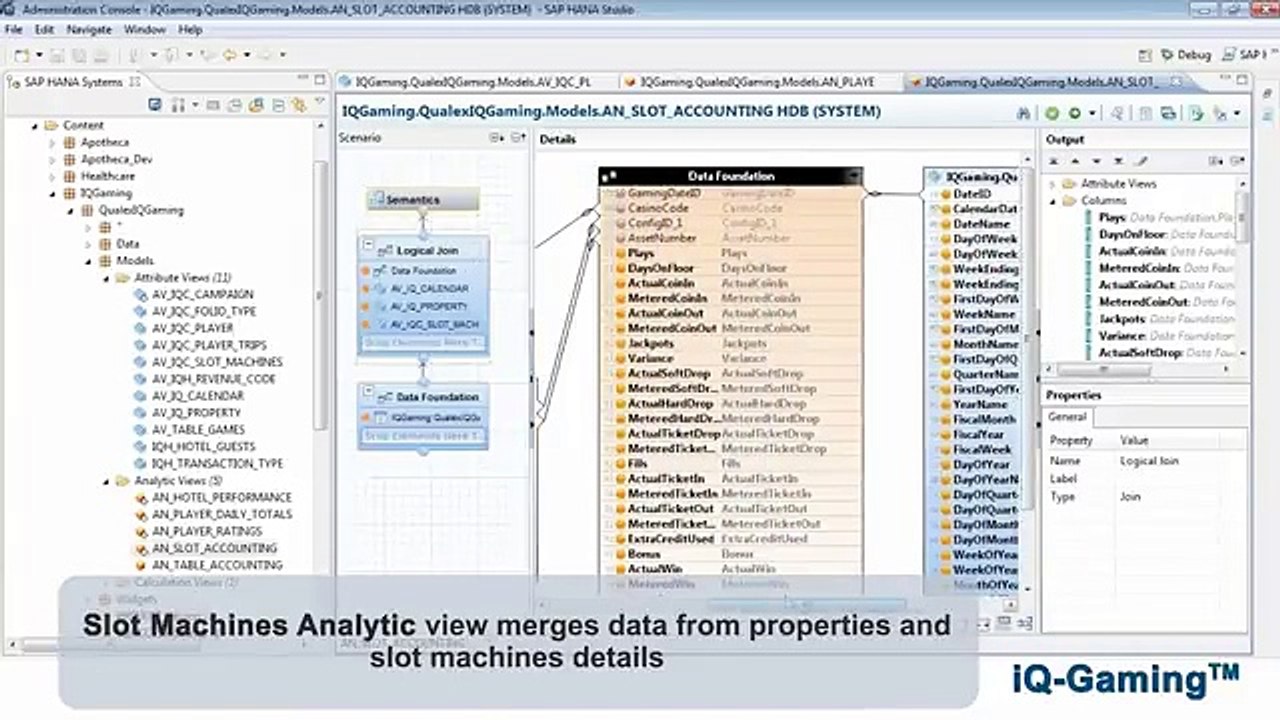
Task: Collapse Columns folder in Output pane
Action: 1052,201
